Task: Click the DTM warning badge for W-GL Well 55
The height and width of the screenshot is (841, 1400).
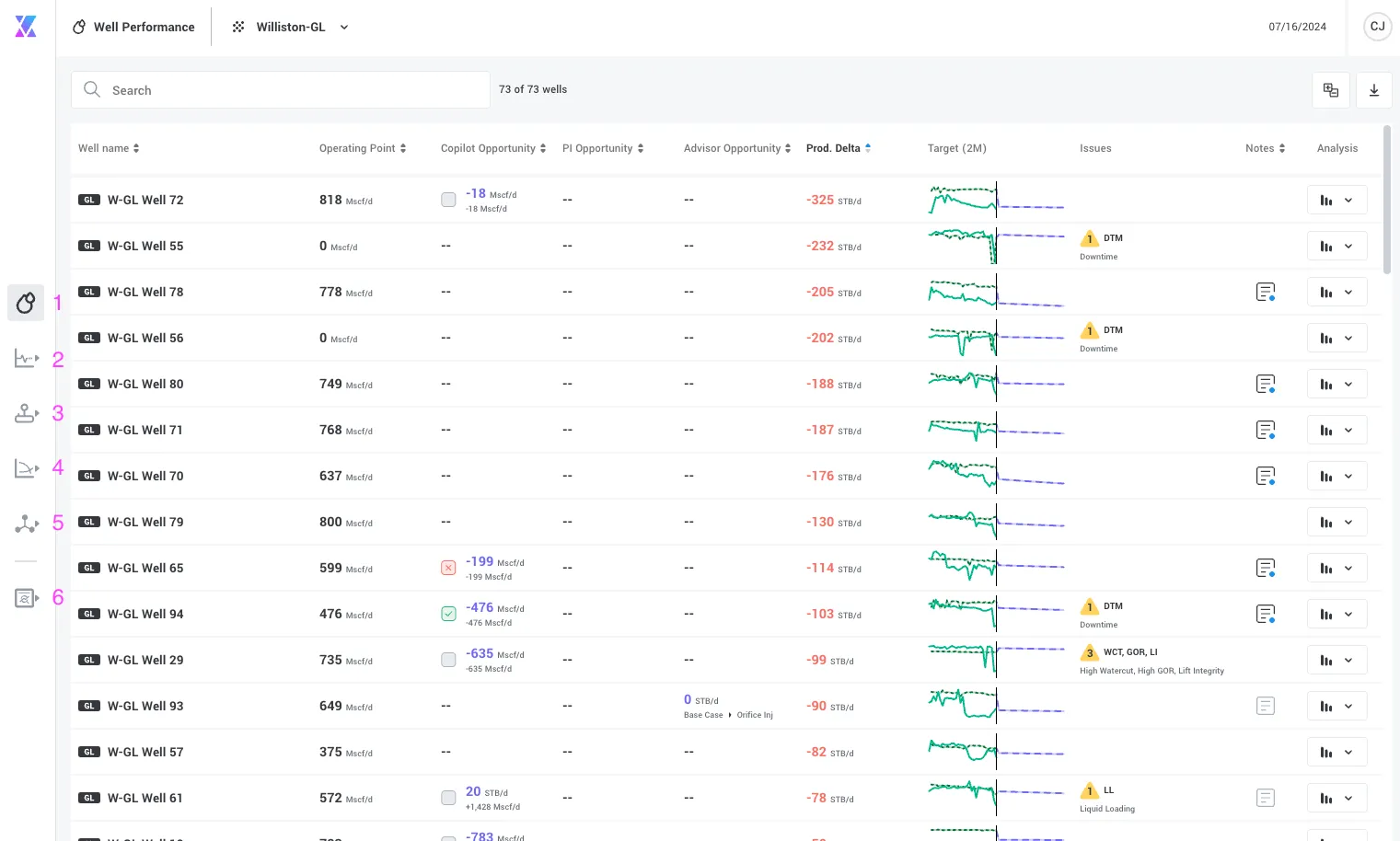Action: click(1090, 239)
